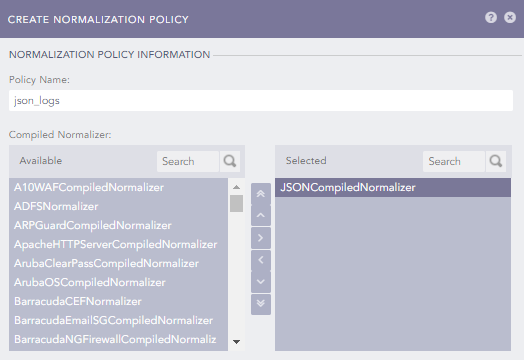Click the move to top double-chevron button
The width and height of the screenshot is (524, 360).
261,194
